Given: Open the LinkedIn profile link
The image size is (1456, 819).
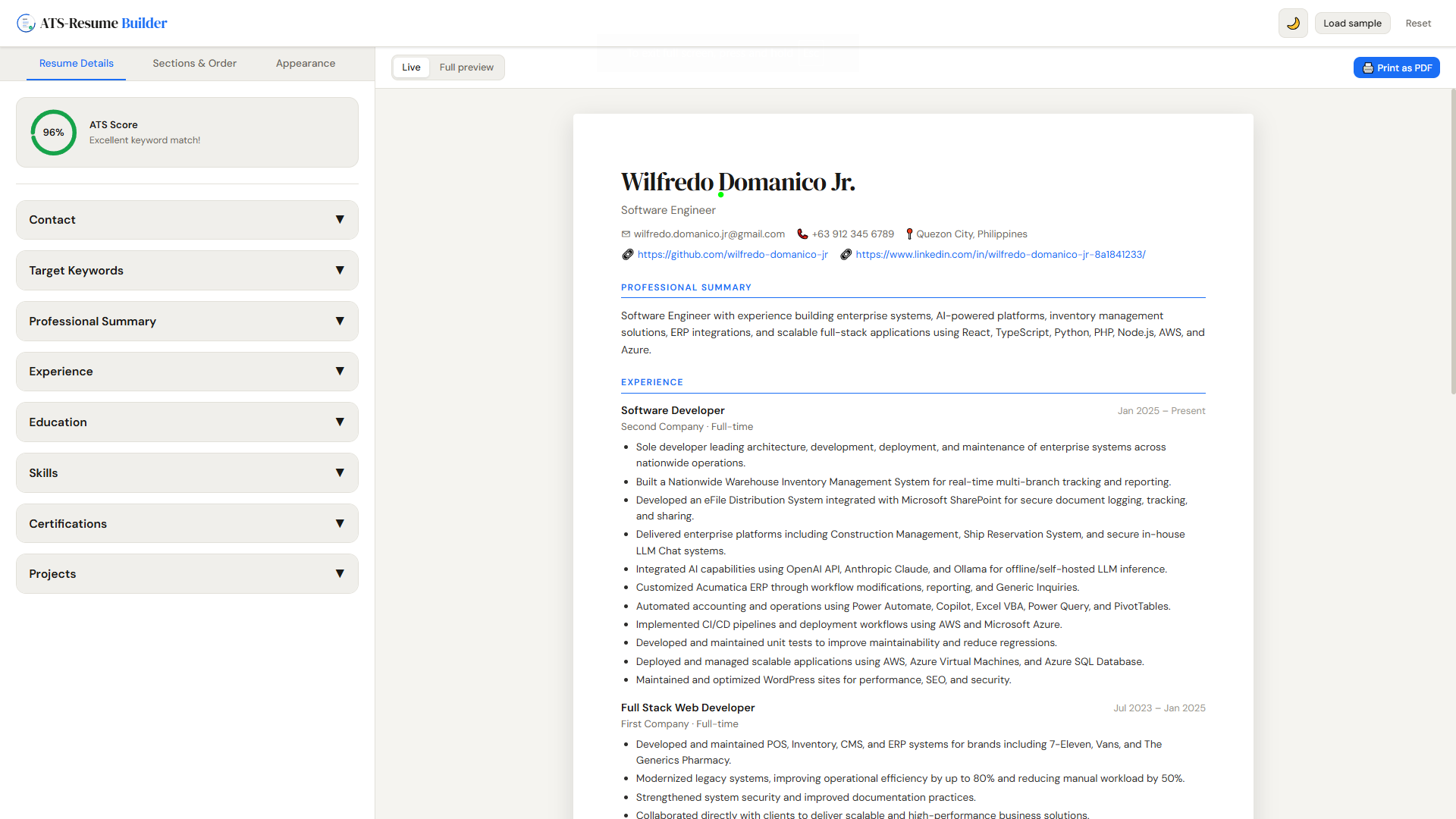Looking at the screenshot, I should [1000, 255].
